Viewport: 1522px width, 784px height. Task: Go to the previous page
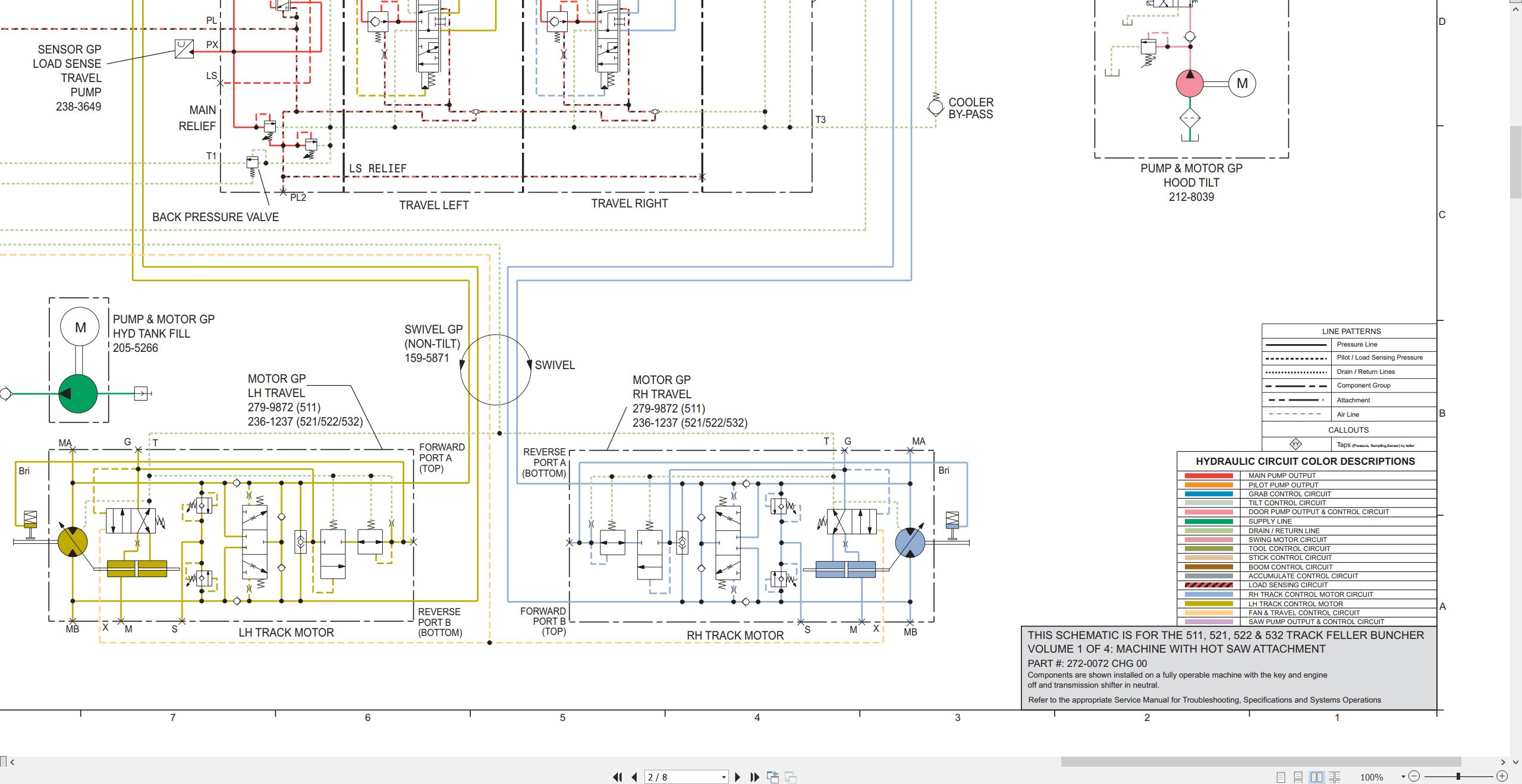coord(634,777)
